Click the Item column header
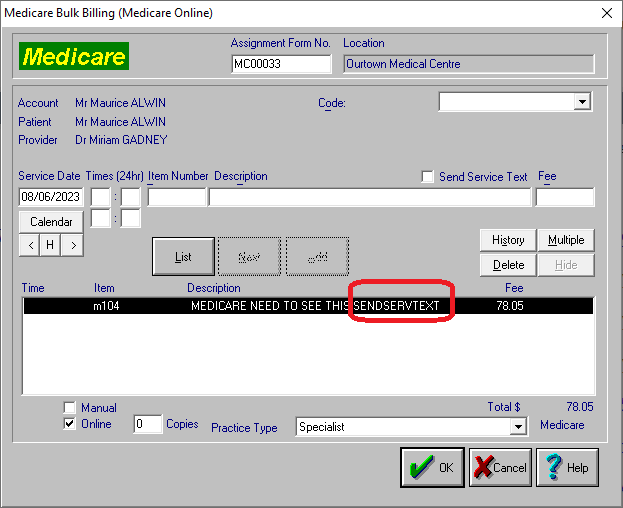 (x=104, y=288)
